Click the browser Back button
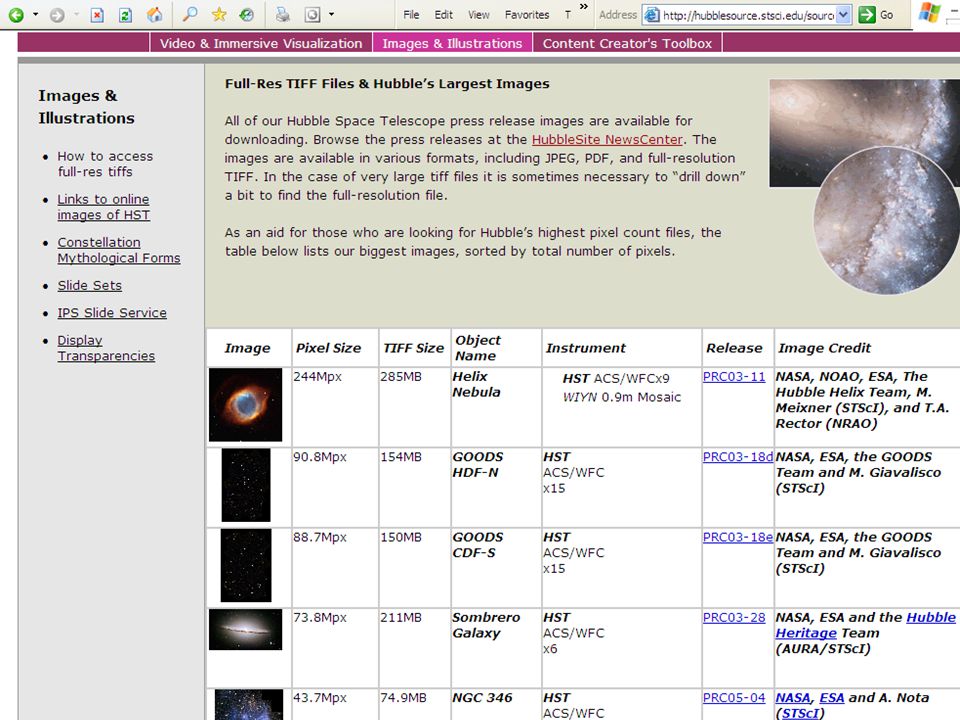Viewport: 960px width, 720px height. pyautogui.click(x=16, y=15)
